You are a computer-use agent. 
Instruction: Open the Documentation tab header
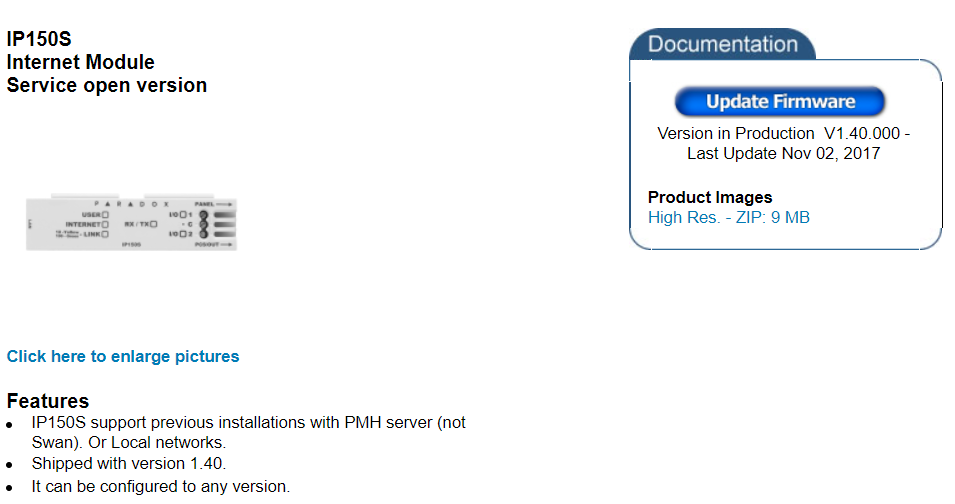[x=722, y=45]
